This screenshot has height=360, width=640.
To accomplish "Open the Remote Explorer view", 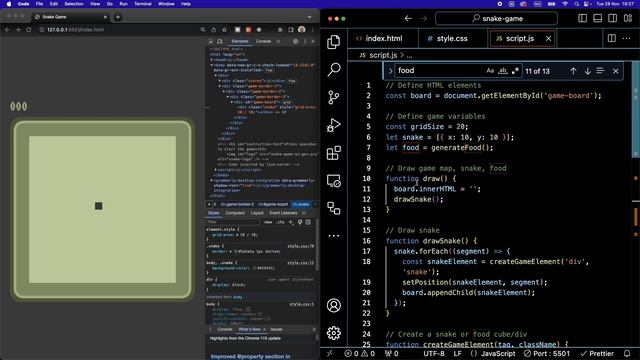I will pos(333,181).
